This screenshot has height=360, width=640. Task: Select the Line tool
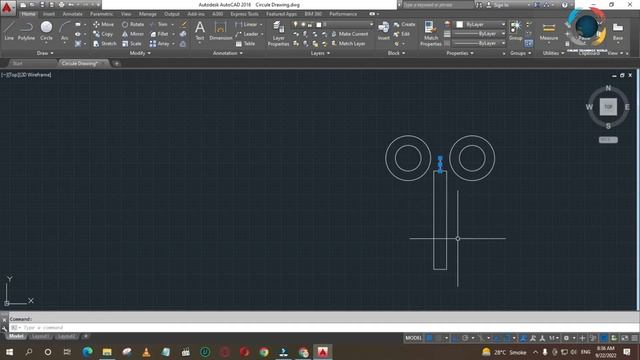click(x=9, y=31)
